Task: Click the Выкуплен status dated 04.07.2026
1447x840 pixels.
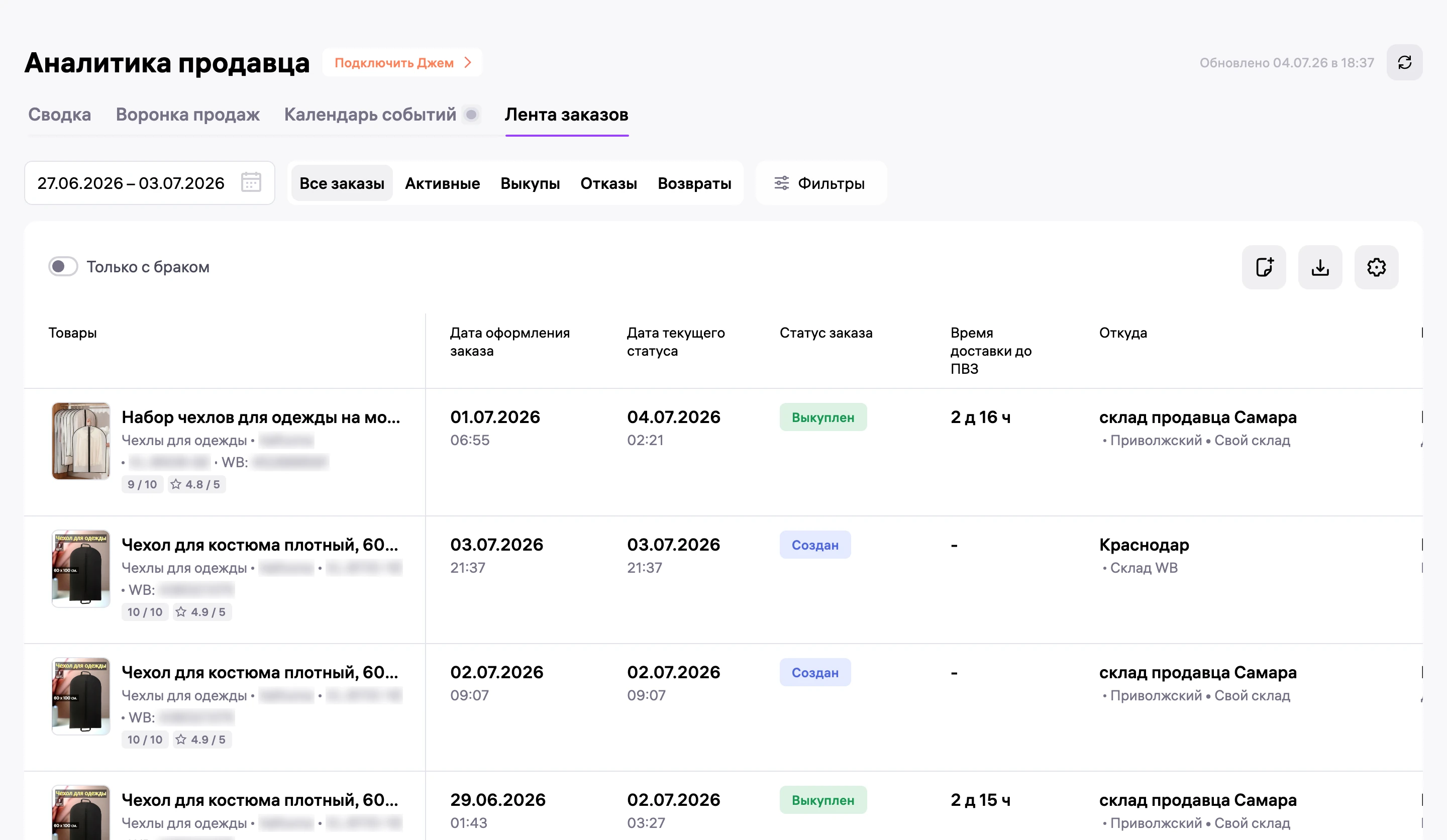Action: coord(823,417)
